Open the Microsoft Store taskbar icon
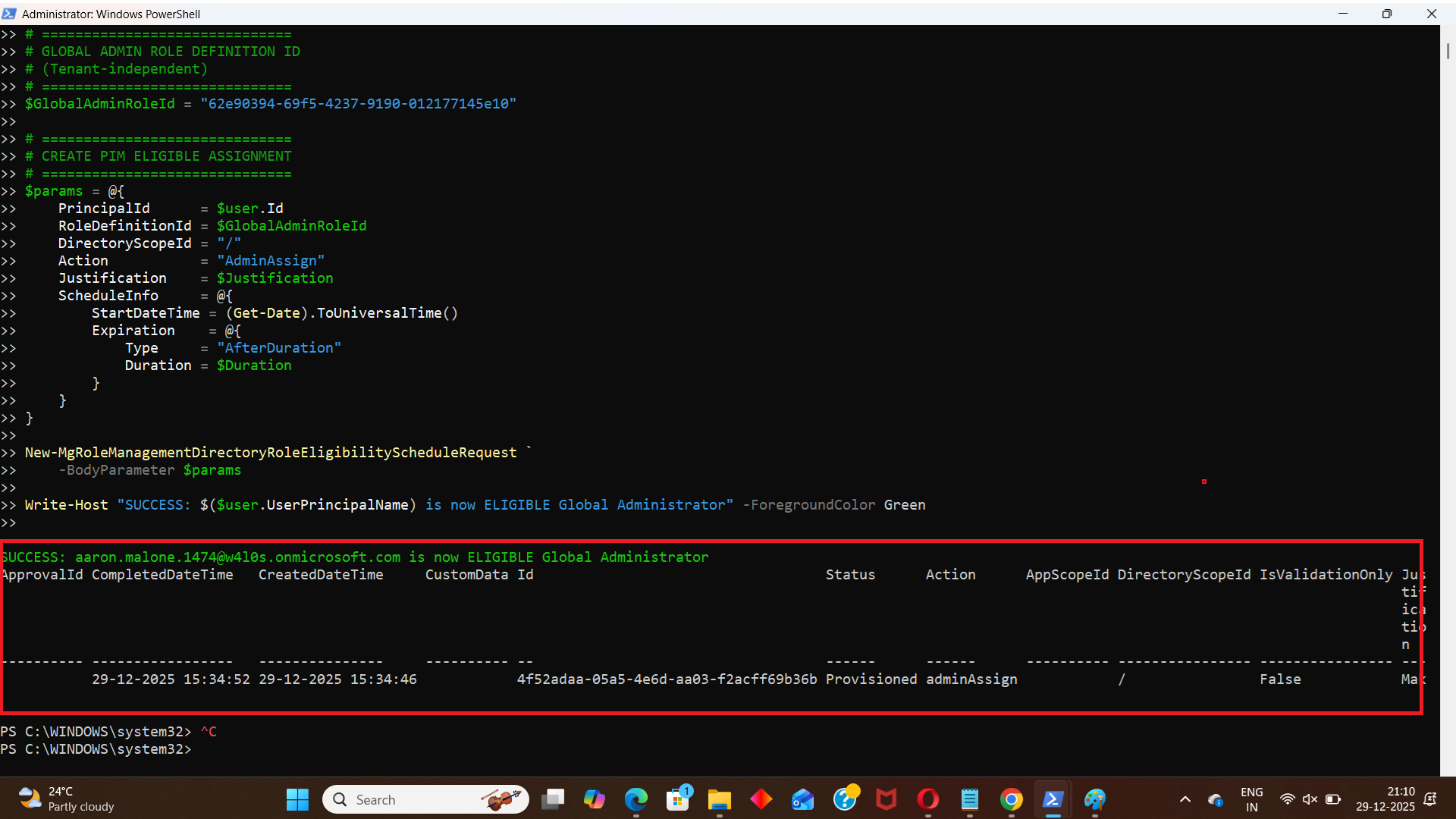Screen dimensions: 1456x819 tap(677, 799)
